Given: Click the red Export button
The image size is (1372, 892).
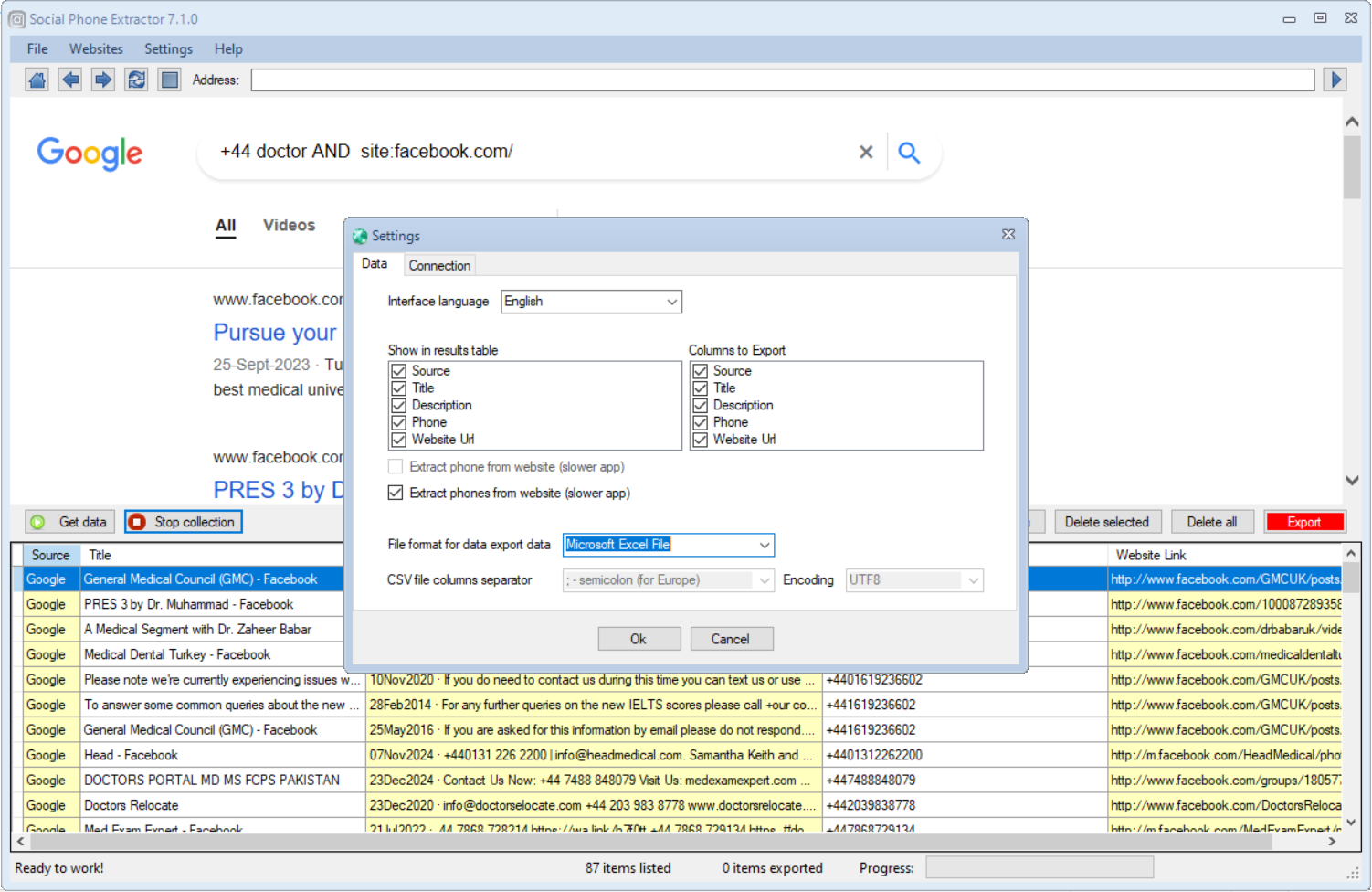Looking at the screenshot, I should point(1303,522).
